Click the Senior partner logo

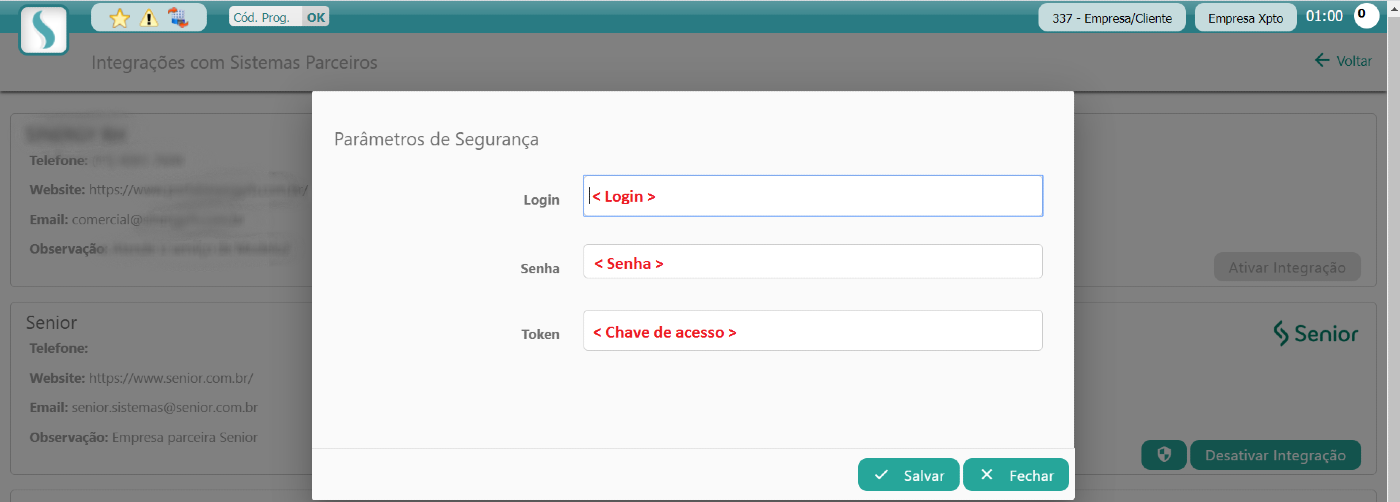coord(1315,334)
